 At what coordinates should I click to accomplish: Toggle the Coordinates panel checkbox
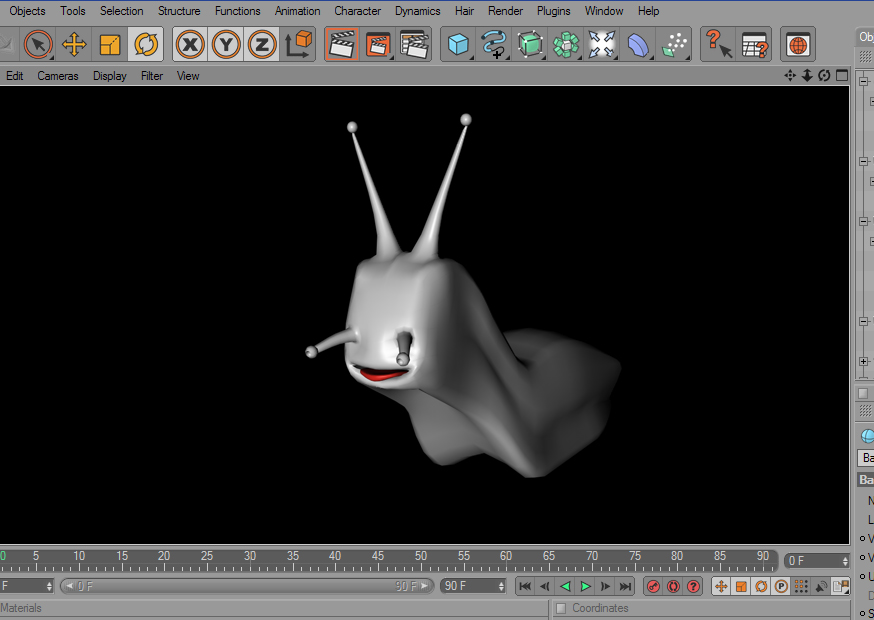tap(560, 608)
